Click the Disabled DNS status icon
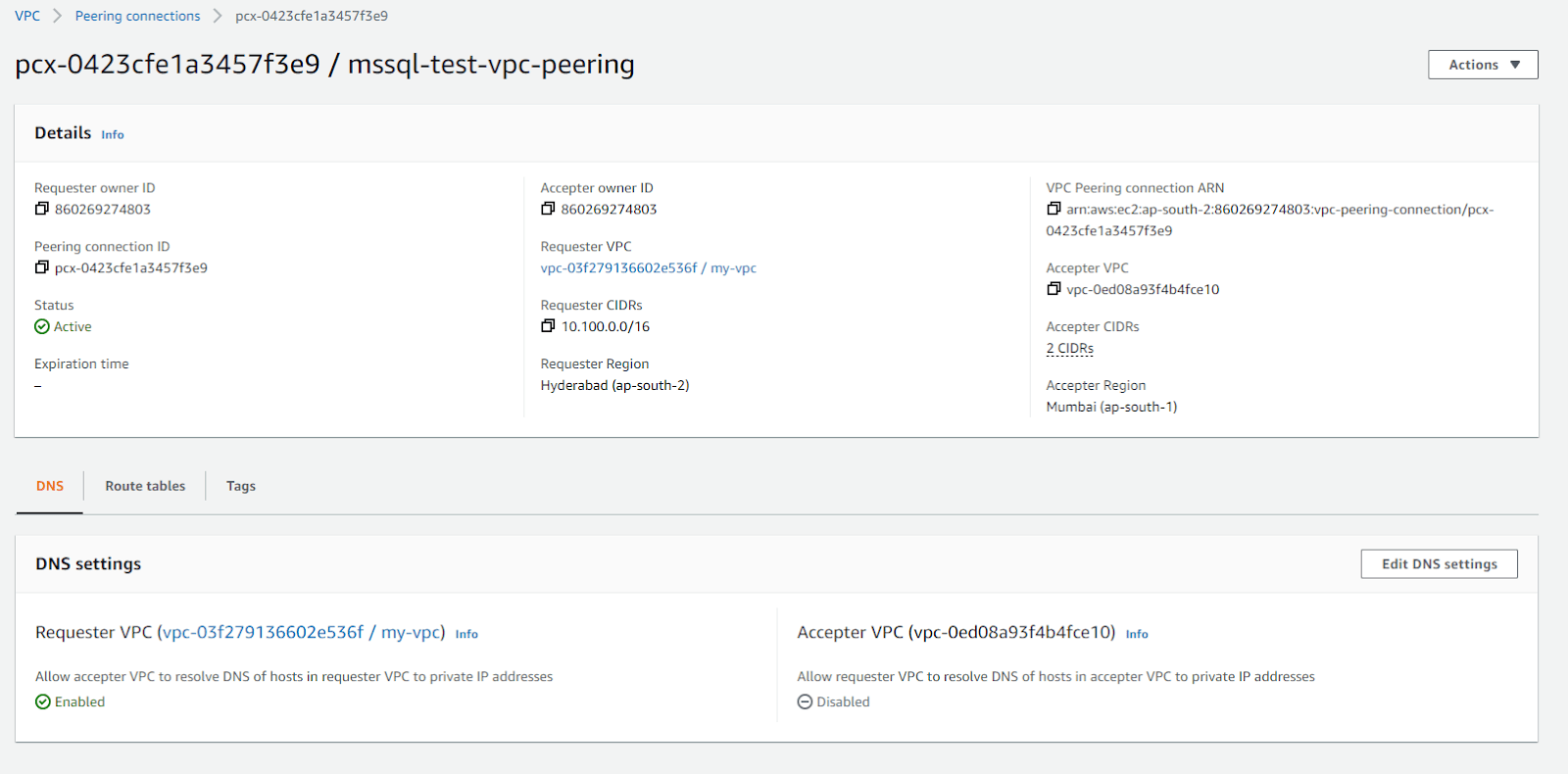 [x=805, y=701]
